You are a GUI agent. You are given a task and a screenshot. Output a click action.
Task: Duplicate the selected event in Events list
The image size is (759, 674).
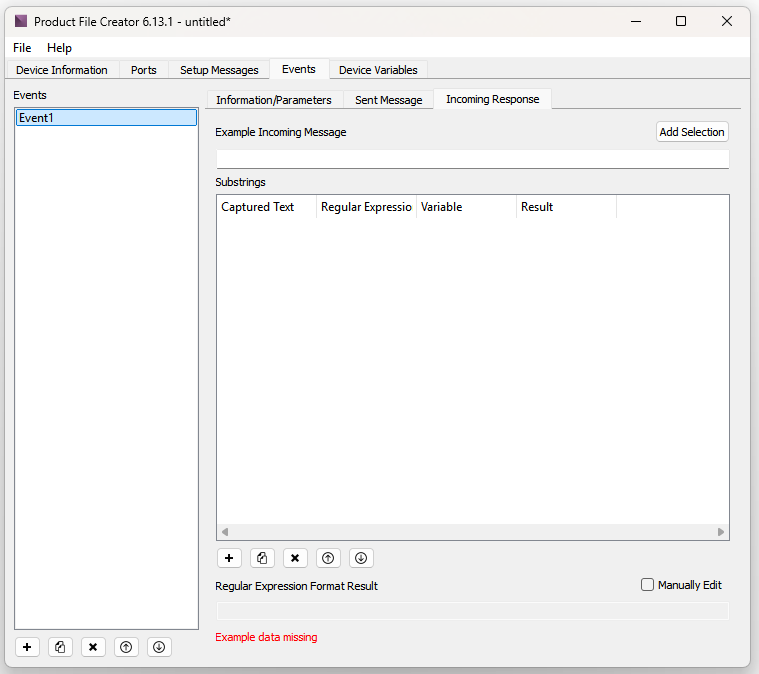tap(60, 647)
